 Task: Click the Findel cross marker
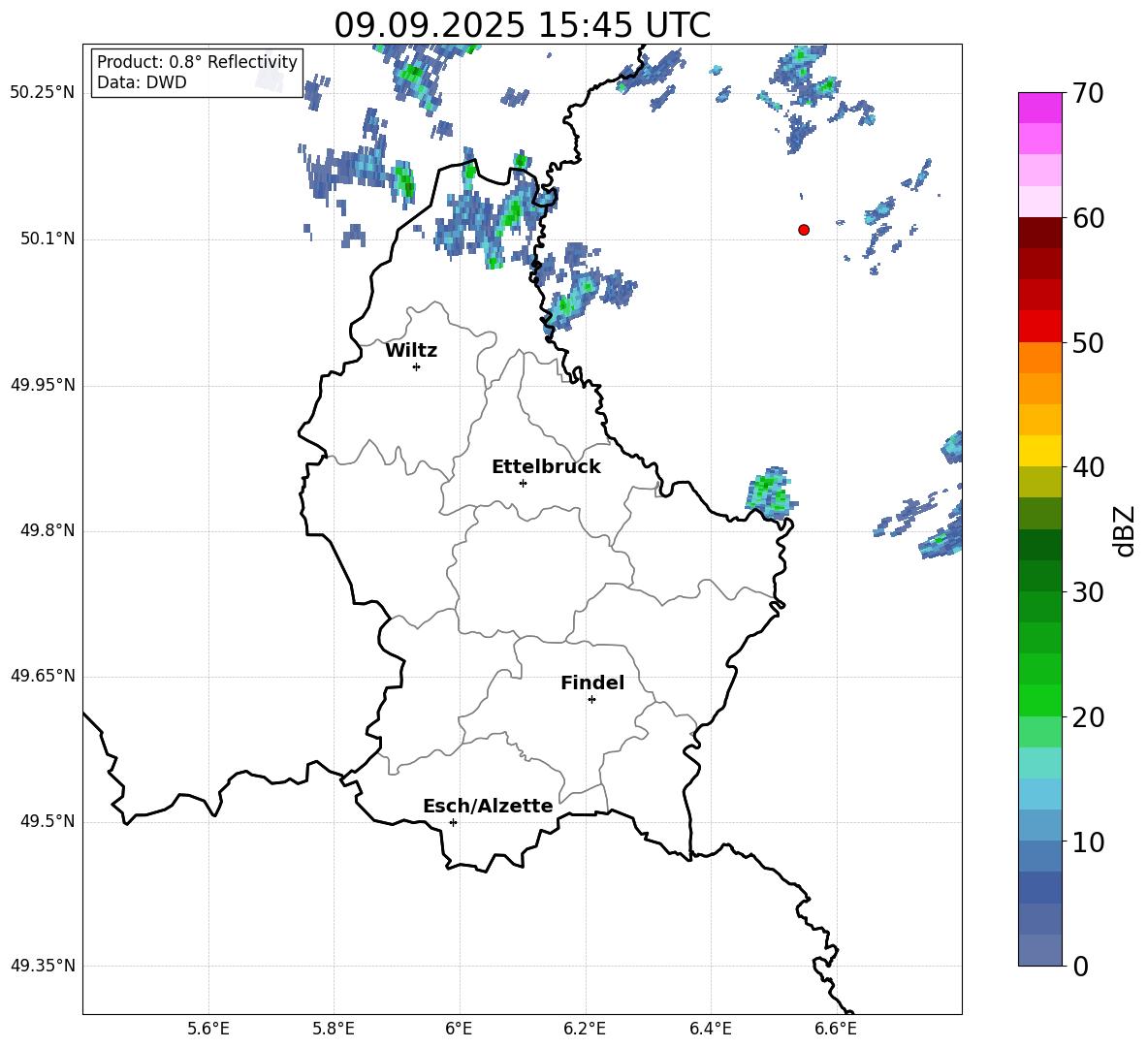591,700
